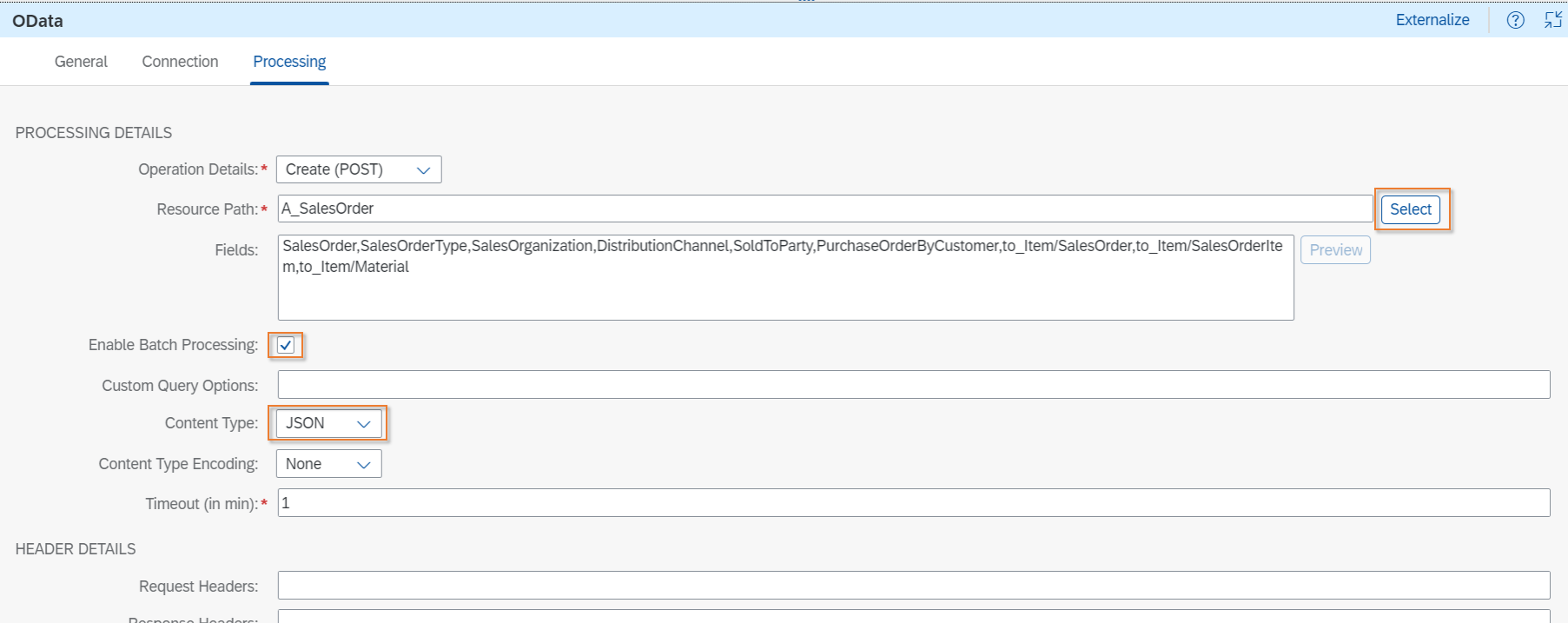Screen dimensions: 1568x623
Task: Switch to the General tab
Action: (x=81, y=62)
